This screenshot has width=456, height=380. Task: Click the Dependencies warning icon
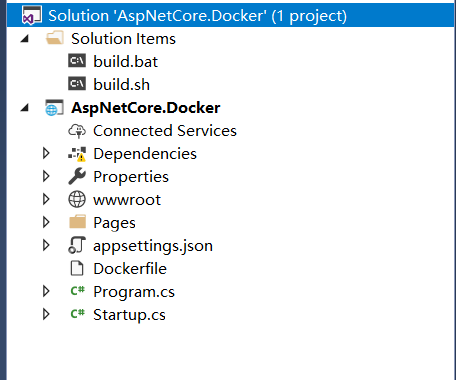tap(77, 154)
